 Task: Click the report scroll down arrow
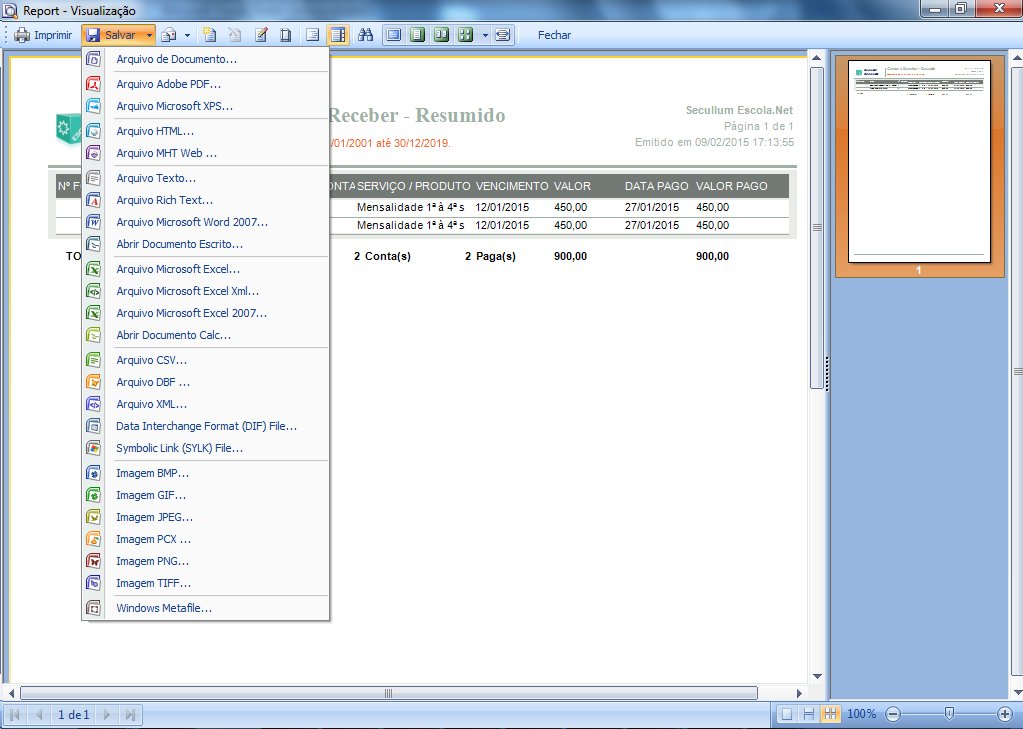(817, 677)
